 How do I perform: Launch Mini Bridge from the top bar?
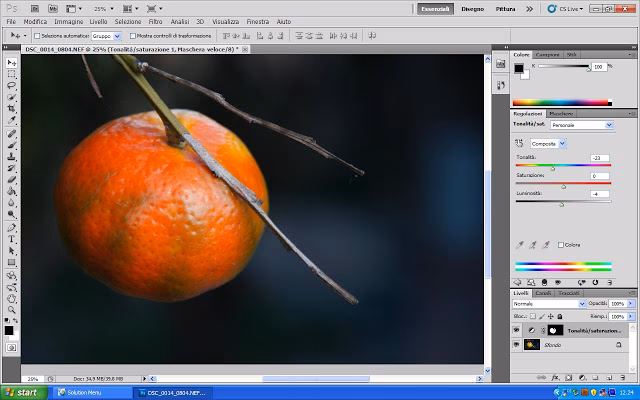tap(53, 8)
